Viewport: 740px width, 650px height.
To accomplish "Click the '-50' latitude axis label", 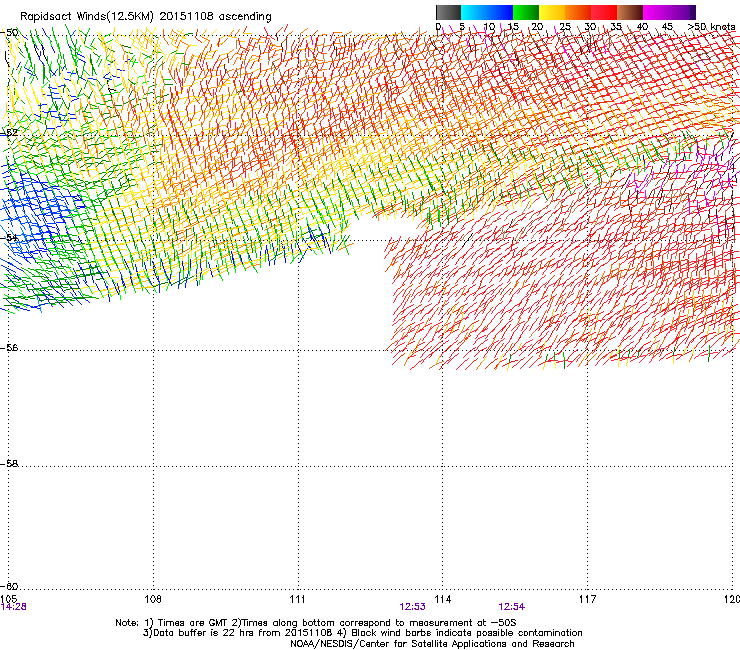I will [9, 33].
